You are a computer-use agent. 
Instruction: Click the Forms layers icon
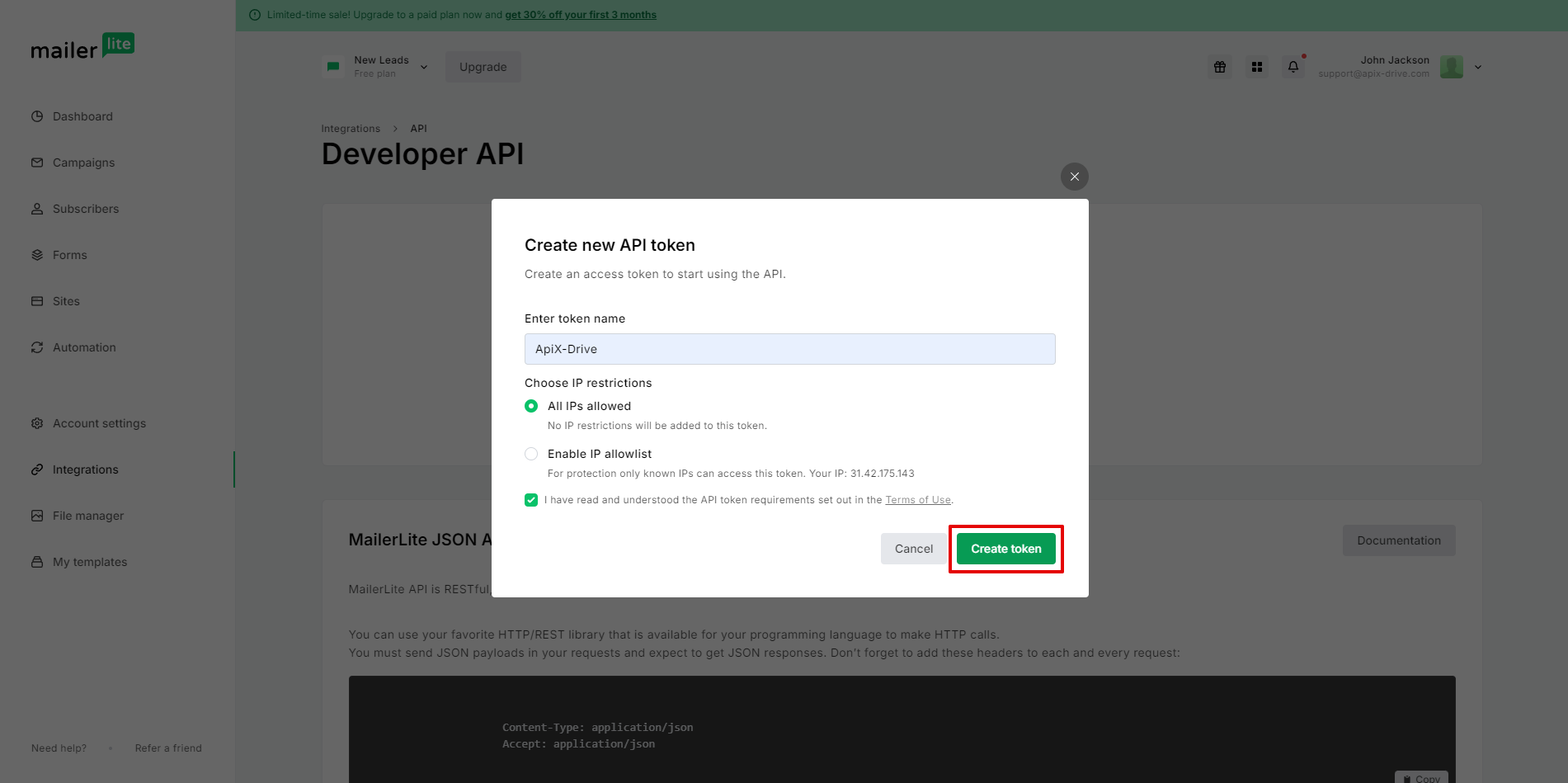coord(37,255)
